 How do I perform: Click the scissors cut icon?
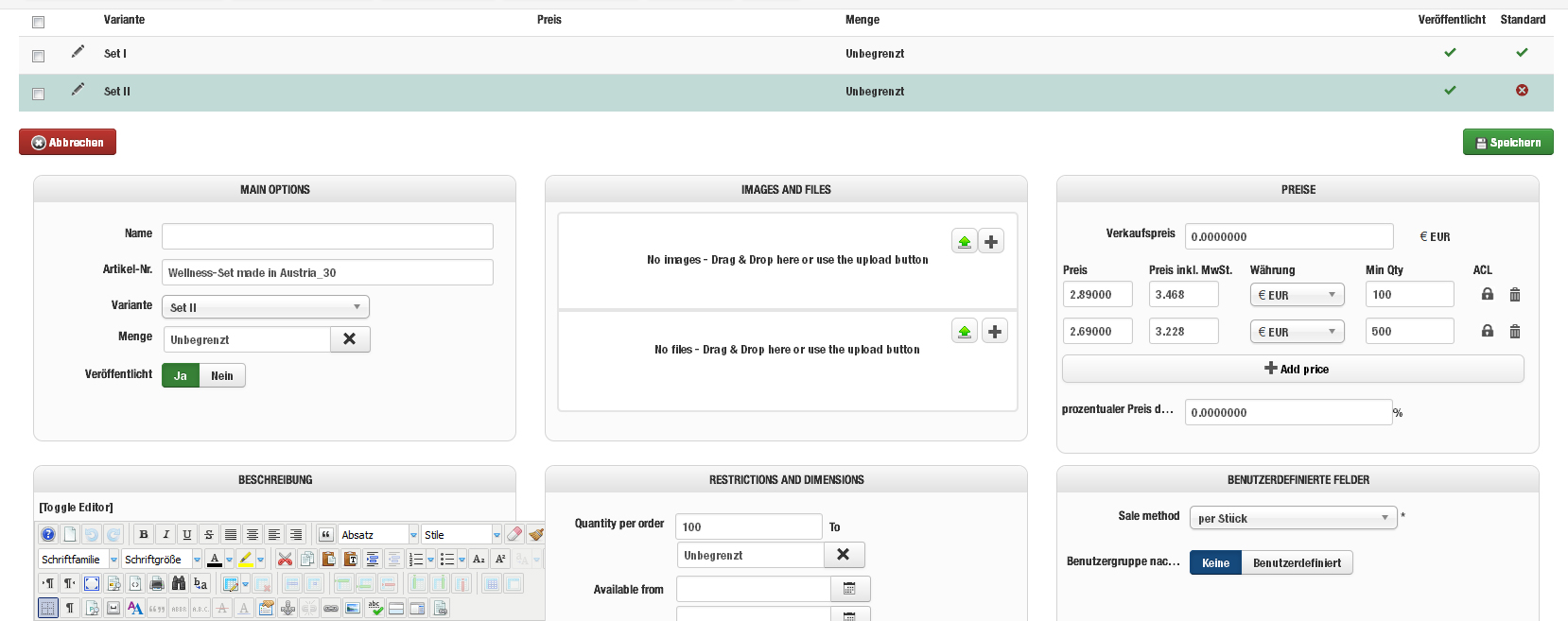pos(285,559)
